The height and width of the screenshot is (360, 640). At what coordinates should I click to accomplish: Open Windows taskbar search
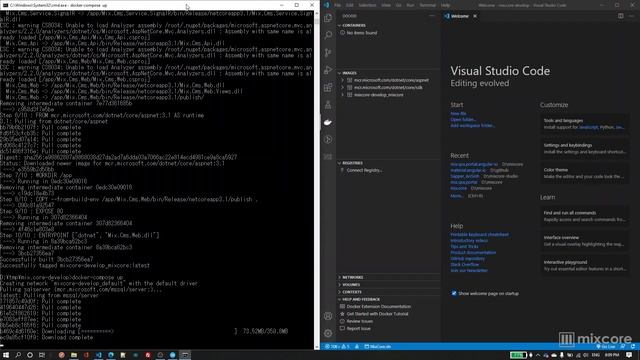(x=18, y=355)
